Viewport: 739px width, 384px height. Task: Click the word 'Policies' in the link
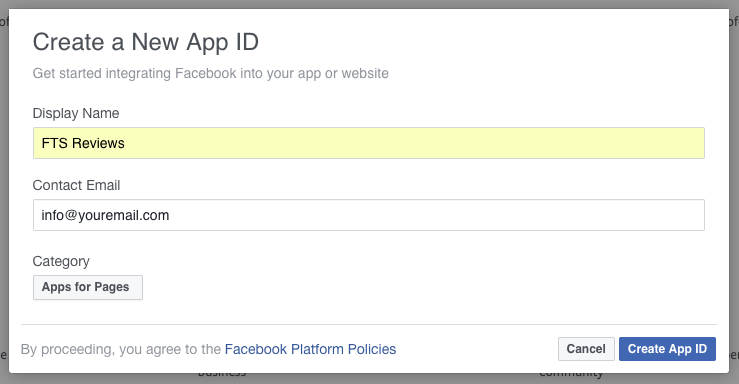(372, 349)
